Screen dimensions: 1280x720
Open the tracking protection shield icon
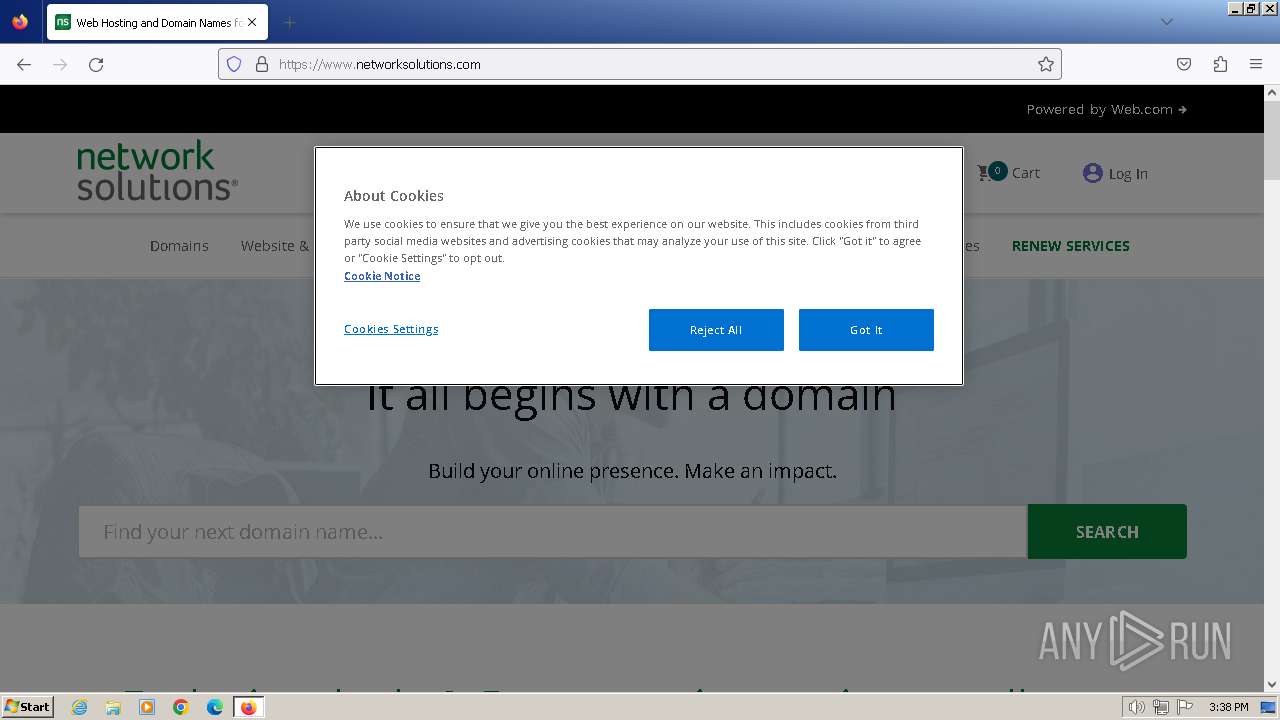tap(234, 64)
